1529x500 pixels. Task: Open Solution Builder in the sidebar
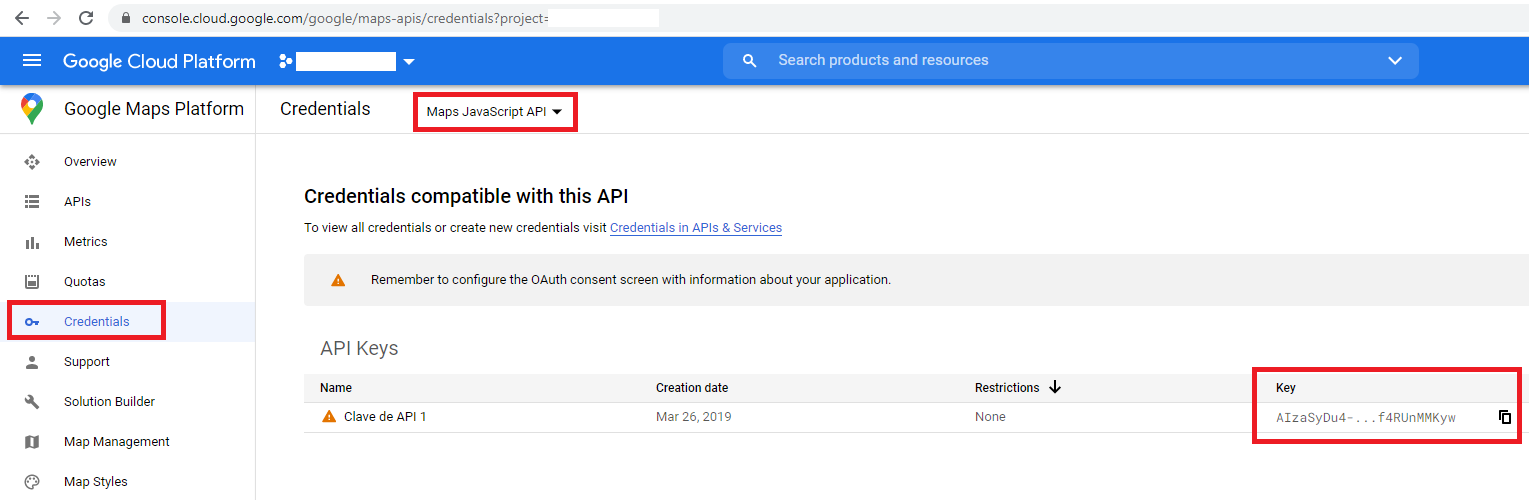[109, 402]
